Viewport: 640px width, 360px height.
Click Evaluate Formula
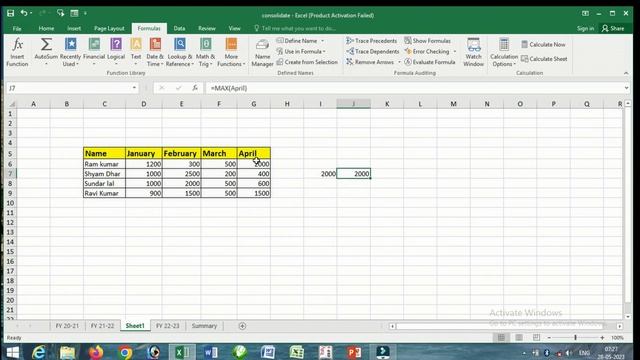pos(430,62)
